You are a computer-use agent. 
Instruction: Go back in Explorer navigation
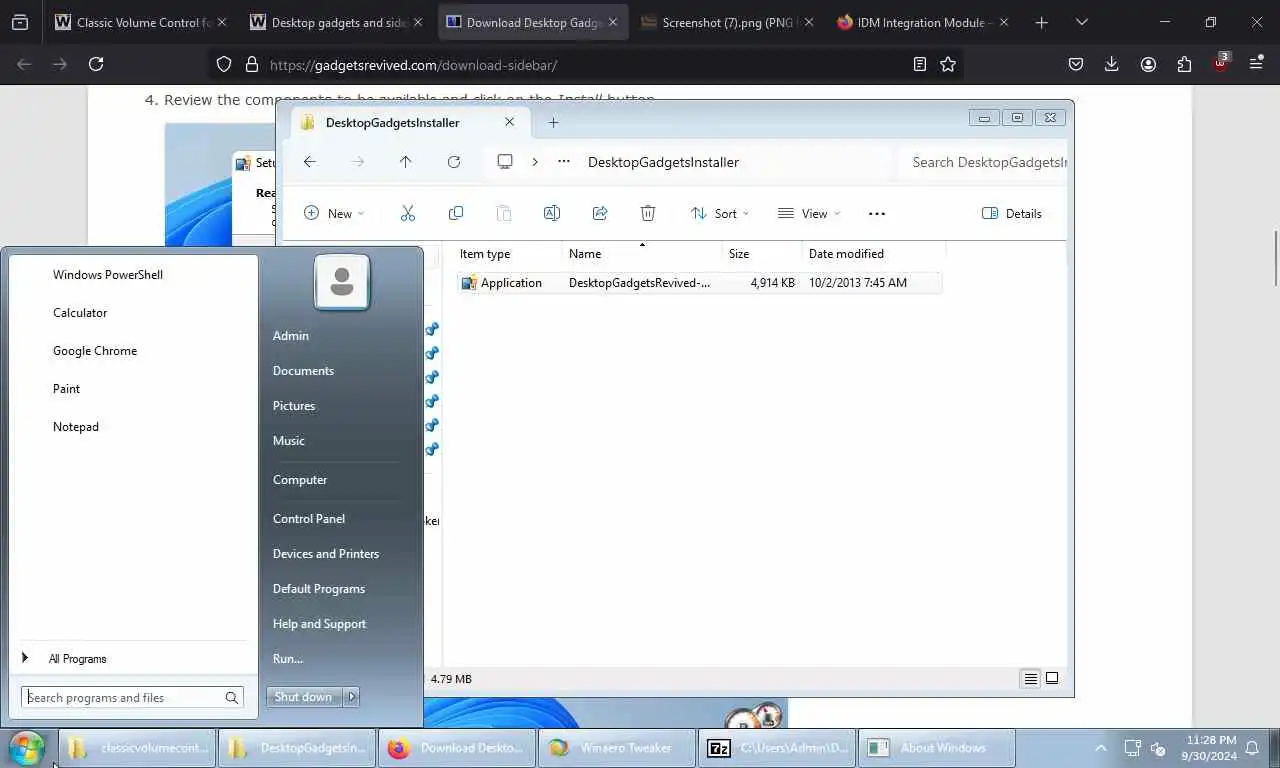(x=310, y=162)
